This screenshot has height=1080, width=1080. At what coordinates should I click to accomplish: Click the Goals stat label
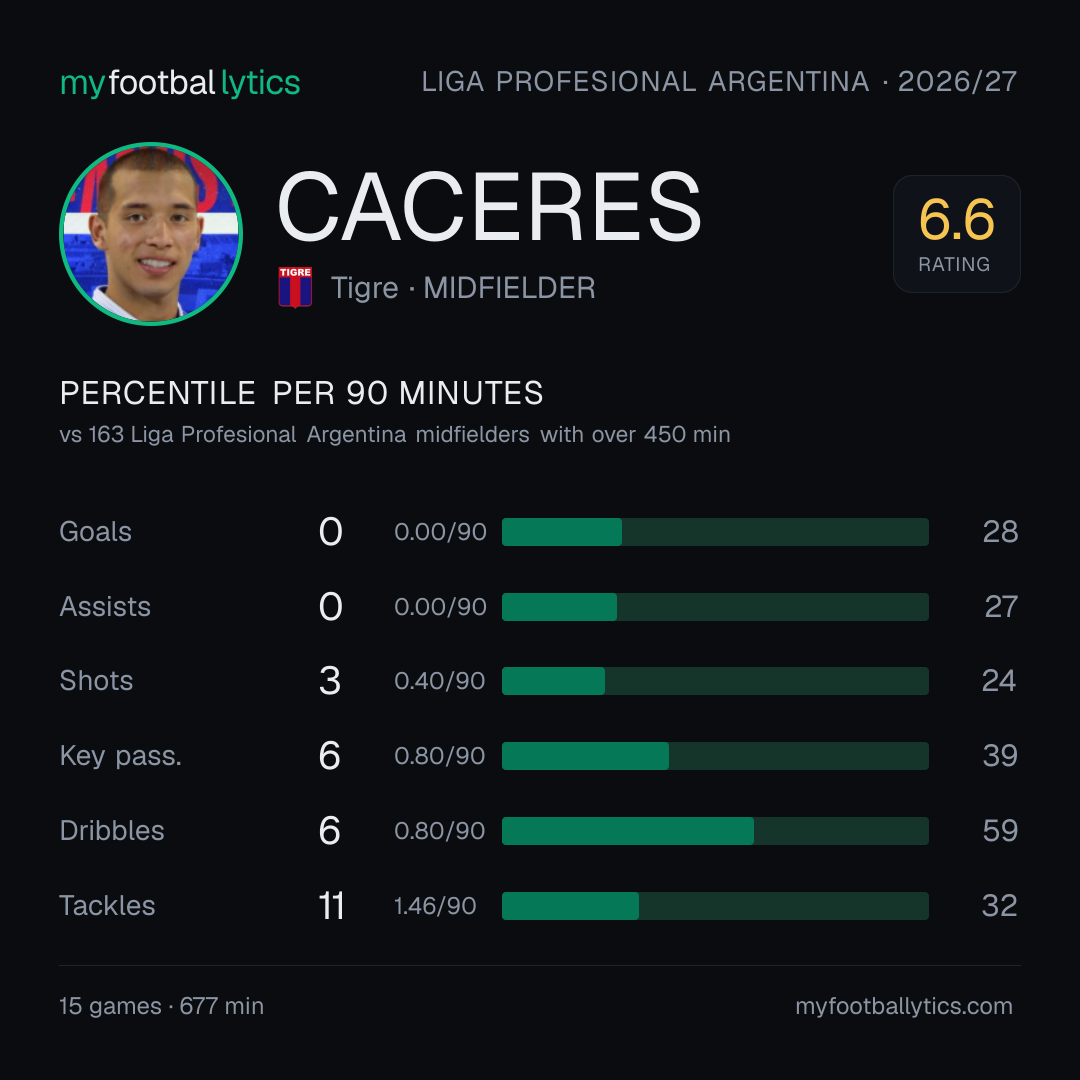(x=96, y=532)
